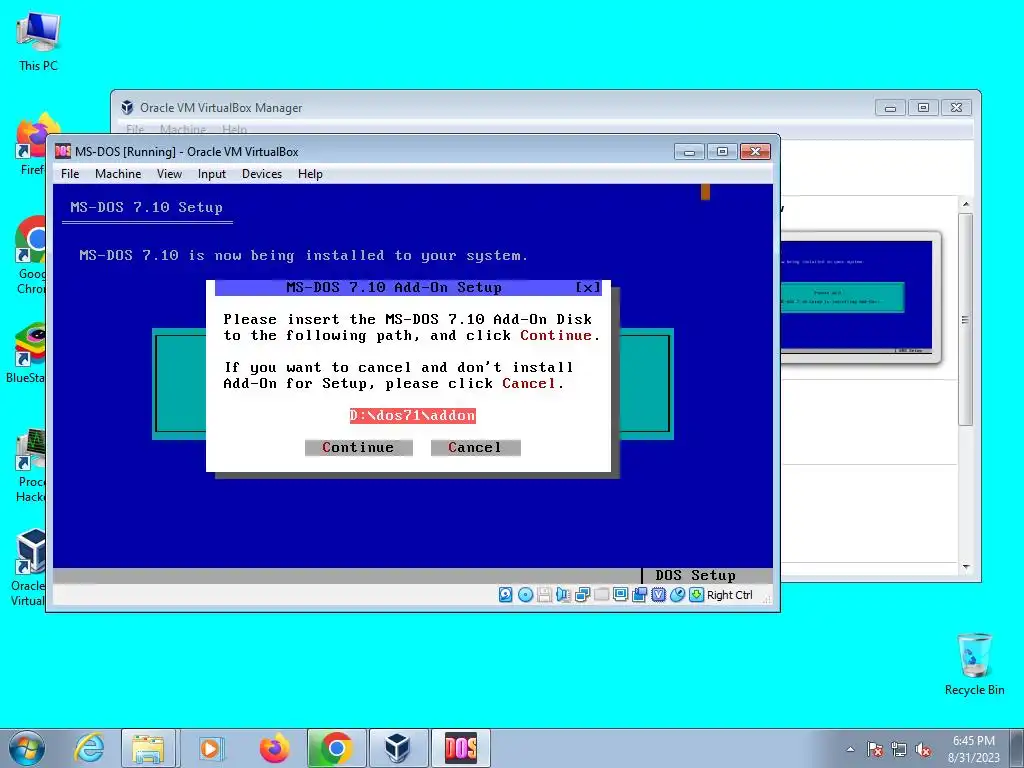Viewport: 1024px width, 768px height.
Task: Click the optical disk status icon
Action: [525, 594]
